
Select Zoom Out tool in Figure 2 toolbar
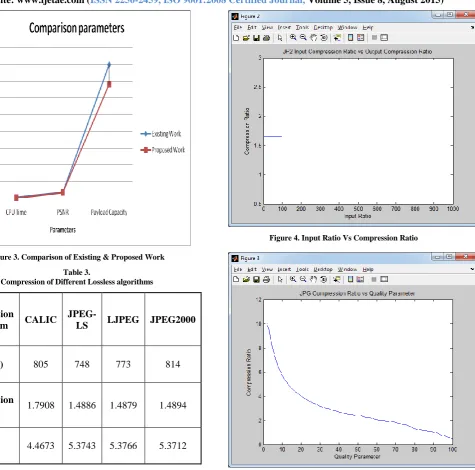click(x=303, y=38)
